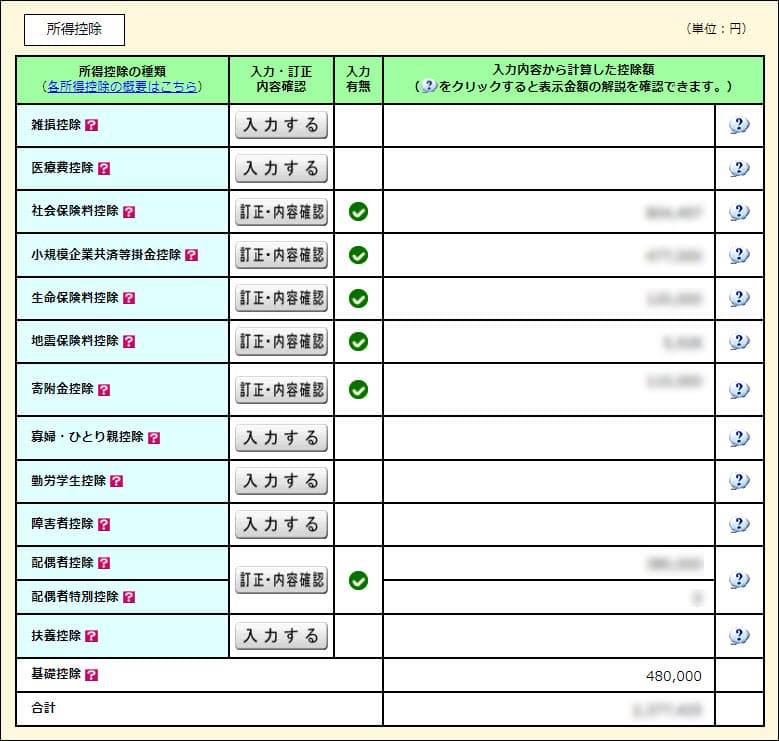Click 訂正・内容確認 for 地震保険料控除

pos(281,342)
